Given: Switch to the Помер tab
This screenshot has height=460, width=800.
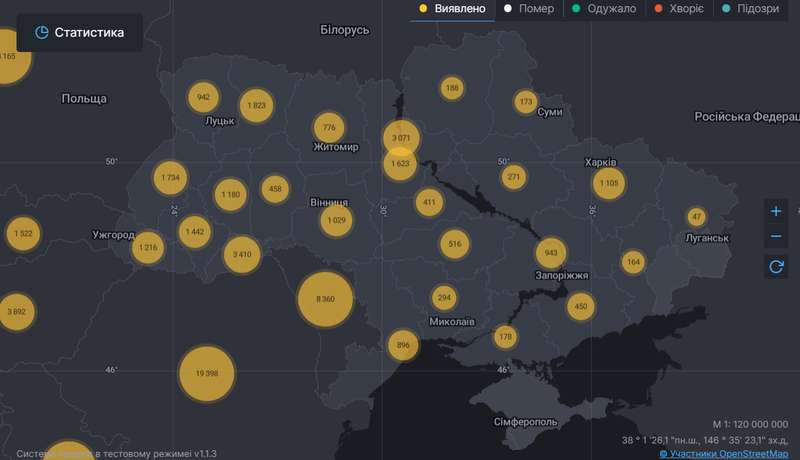Looking at the screenshot, I should pyautogui.click(x=529, y=9).
